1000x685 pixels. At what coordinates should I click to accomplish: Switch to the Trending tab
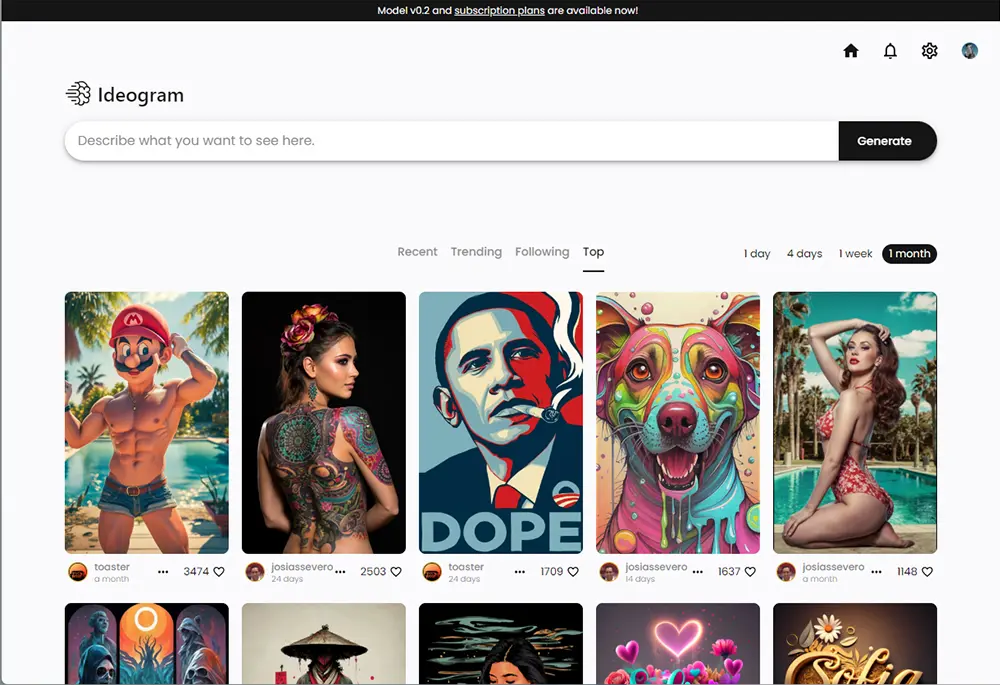[x=476, y=252]
